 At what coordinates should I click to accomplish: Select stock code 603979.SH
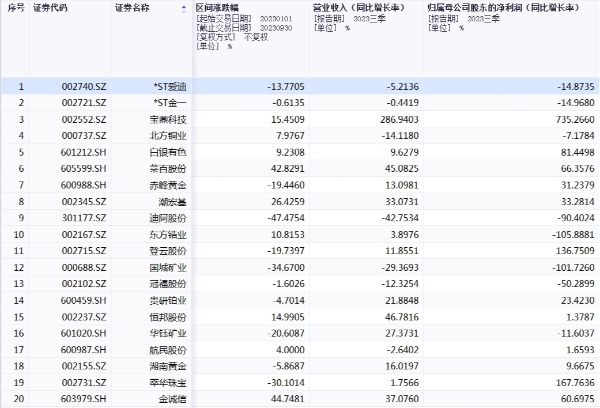[x=83, y=399]
